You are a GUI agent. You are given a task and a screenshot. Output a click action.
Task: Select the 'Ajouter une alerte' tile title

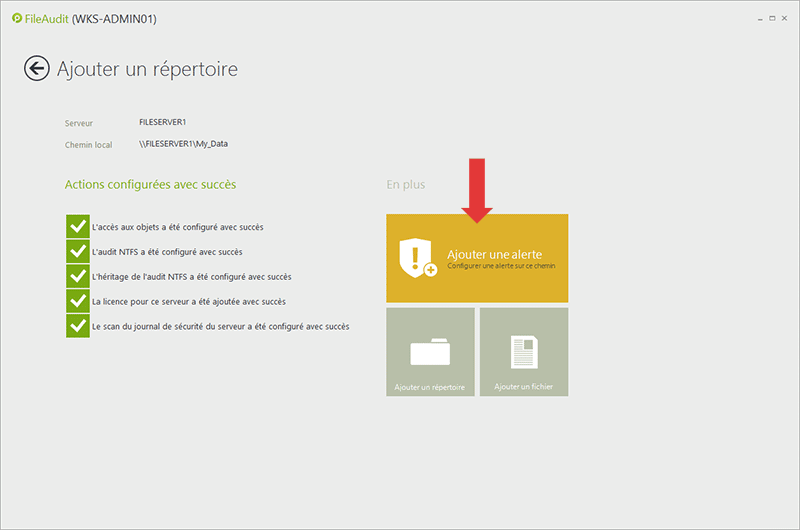pyautogui.click(x=494, y=254)
